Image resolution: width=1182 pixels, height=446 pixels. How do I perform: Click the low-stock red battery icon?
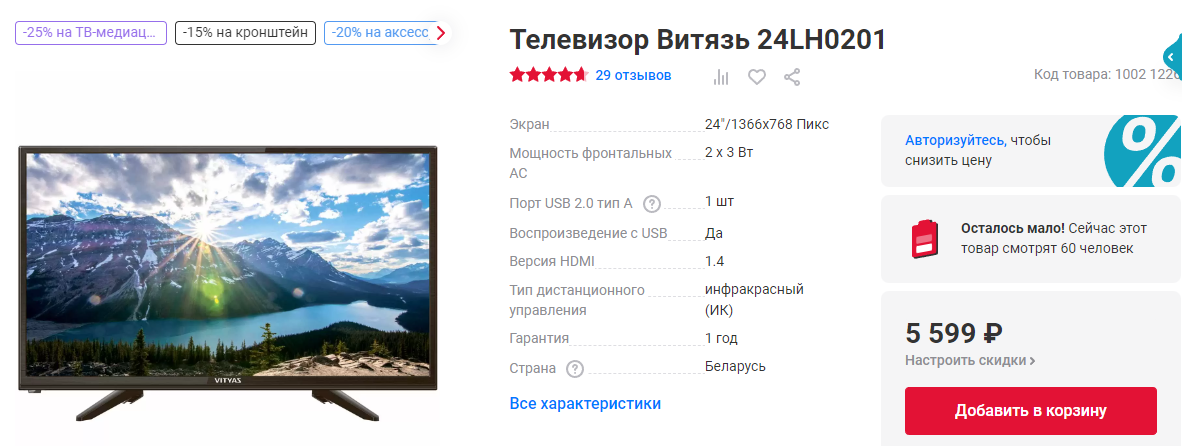click(925, 239)
